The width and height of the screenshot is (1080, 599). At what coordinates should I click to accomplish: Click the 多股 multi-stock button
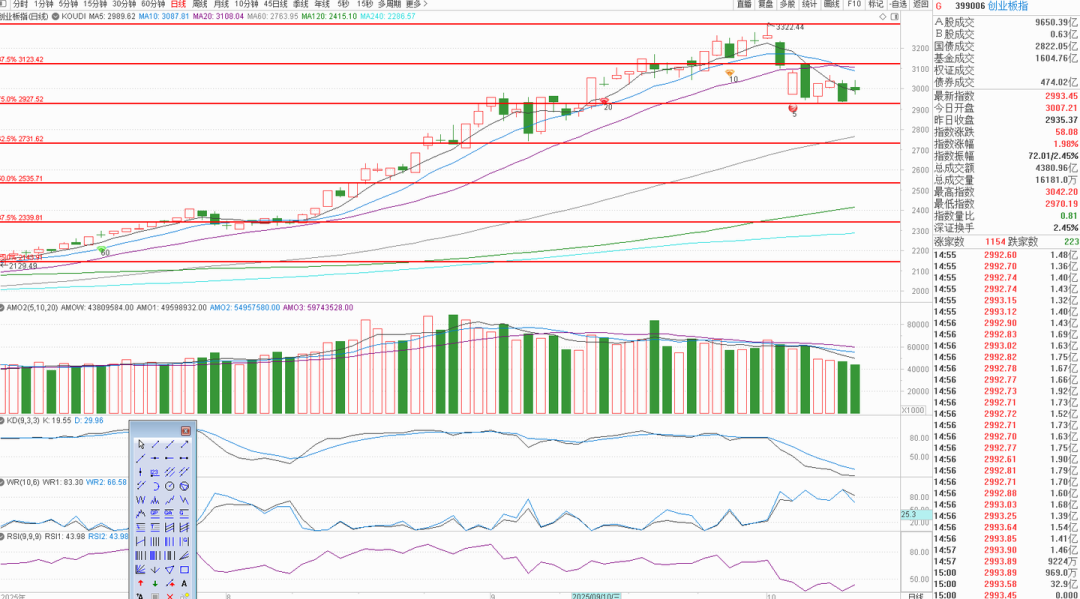click(x=787, y=4)
